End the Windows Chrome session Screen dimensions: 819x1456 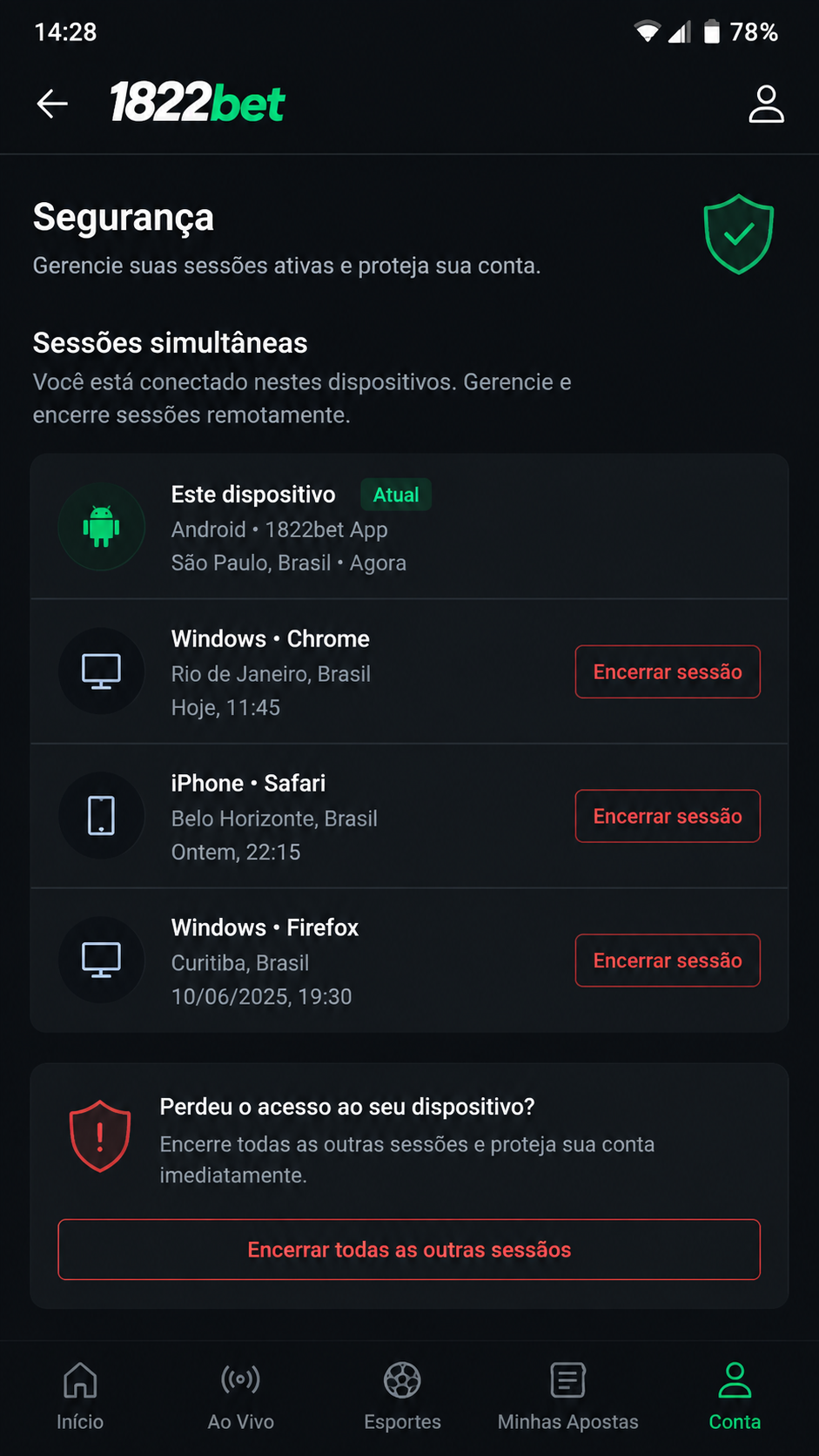(x=668, y=671)
